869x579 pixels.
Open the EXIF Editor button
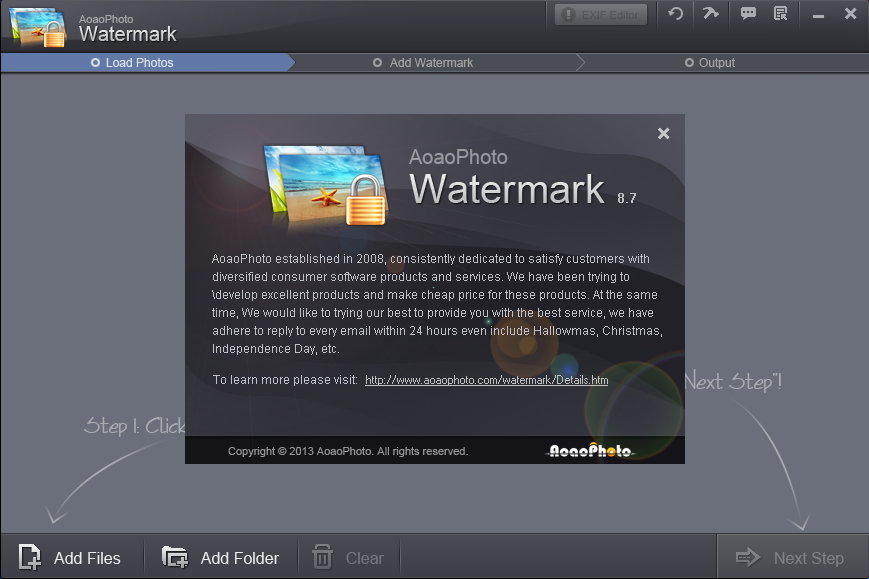pyautogui.click(x=601, y=14)
